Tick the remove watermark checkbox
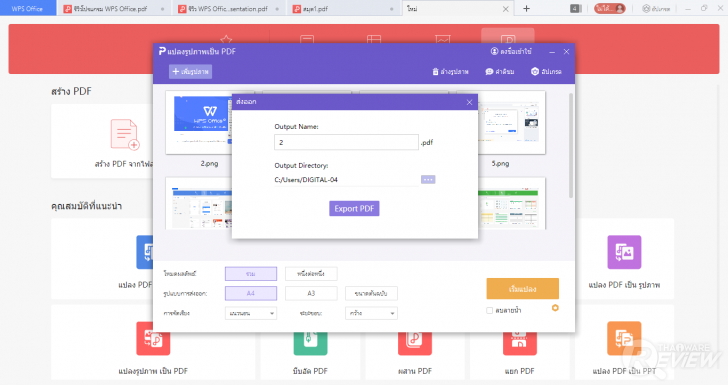The height and width of the screenshot is (385, 728). click(489, 310)
